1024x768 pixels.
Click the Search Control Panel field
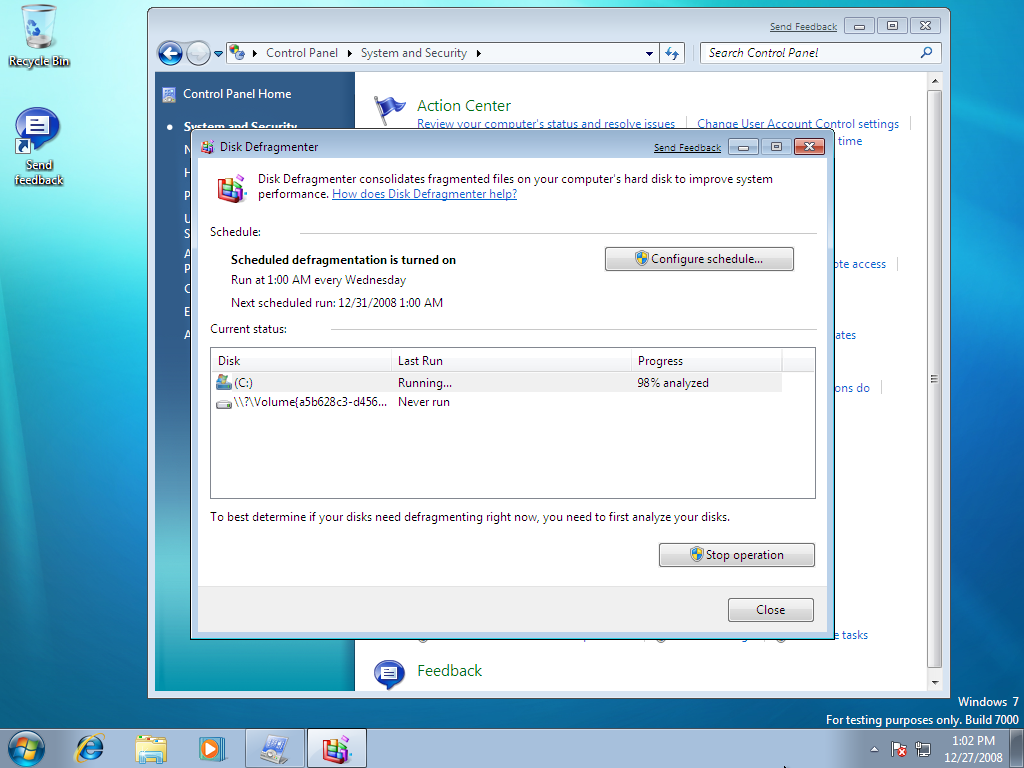810,53
